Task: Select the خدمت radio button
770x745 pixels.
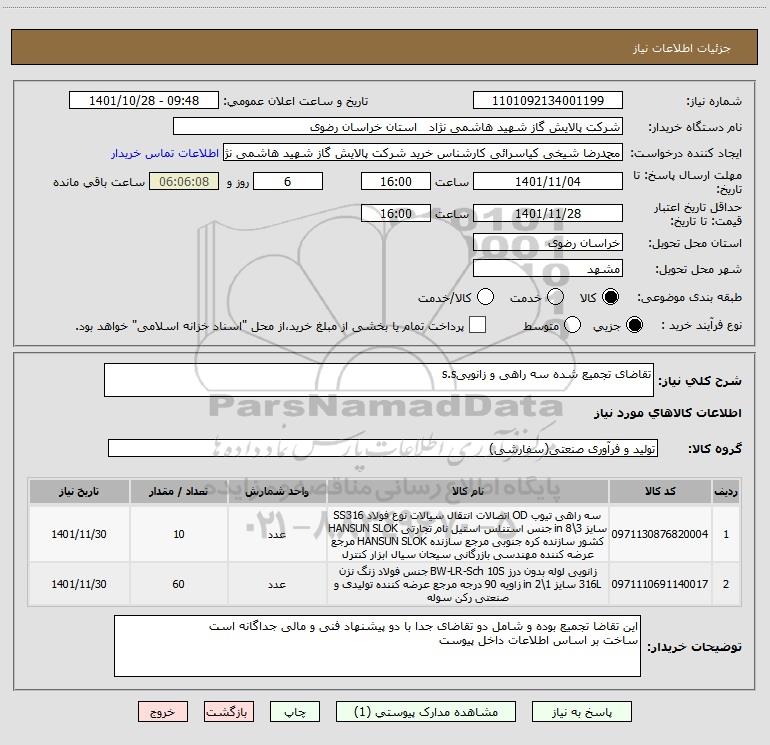Action: [555, 297]
